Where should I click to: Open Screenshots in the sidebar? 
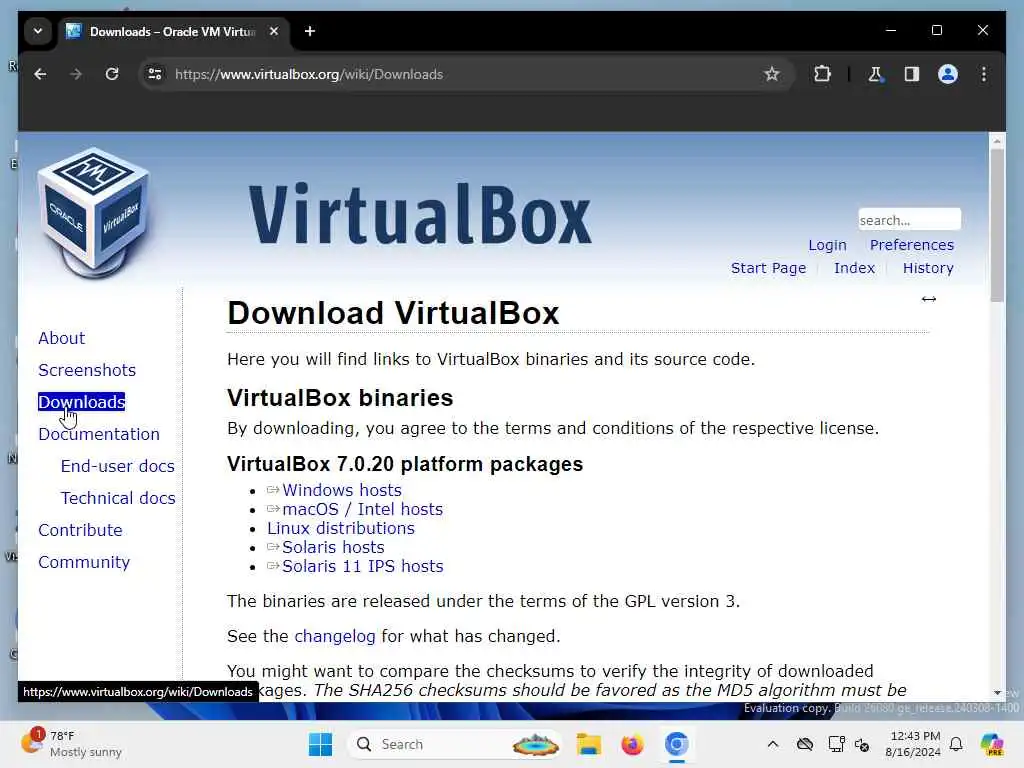[x=87, y=370]
